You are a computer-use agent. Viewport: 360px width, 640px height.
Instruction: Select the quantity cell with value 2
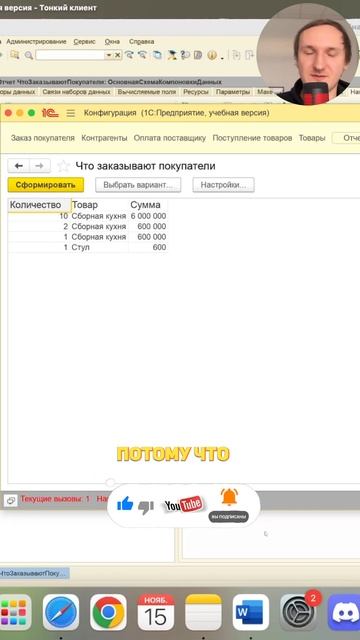[39, 227]
